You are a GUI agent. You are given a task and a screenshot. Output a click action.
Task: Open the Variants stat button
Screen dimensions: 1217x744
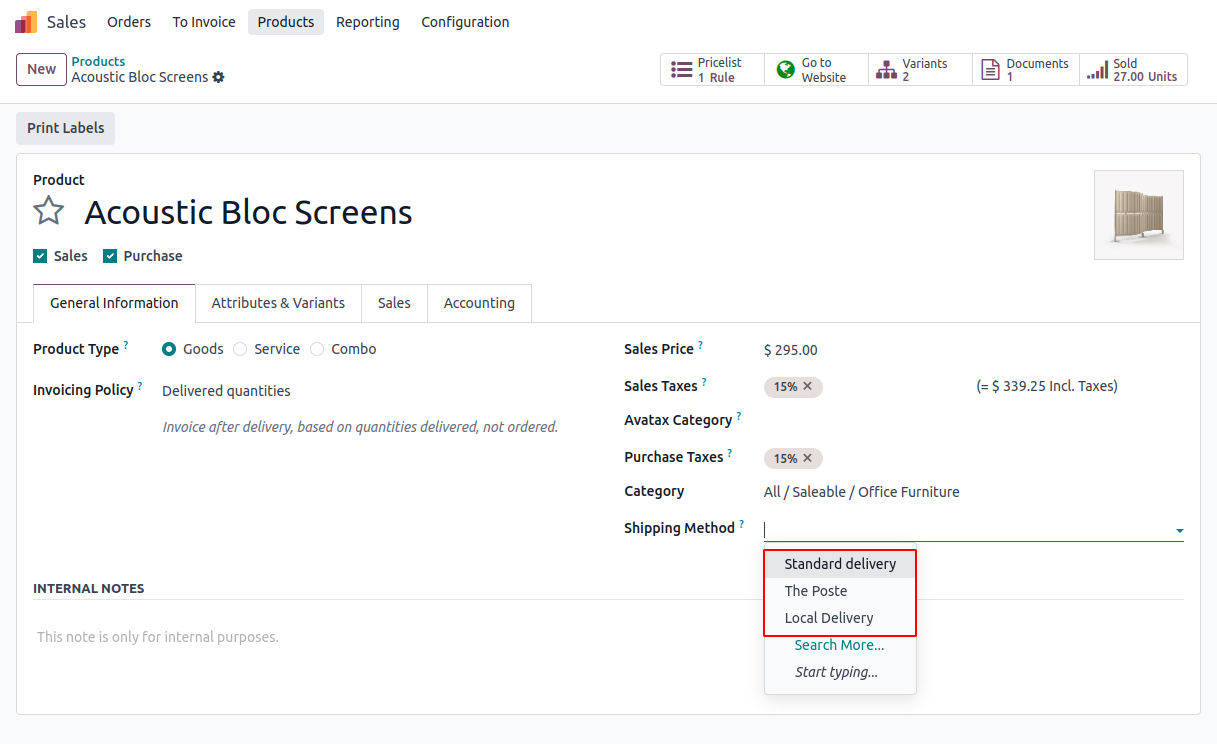coord(920,70)
